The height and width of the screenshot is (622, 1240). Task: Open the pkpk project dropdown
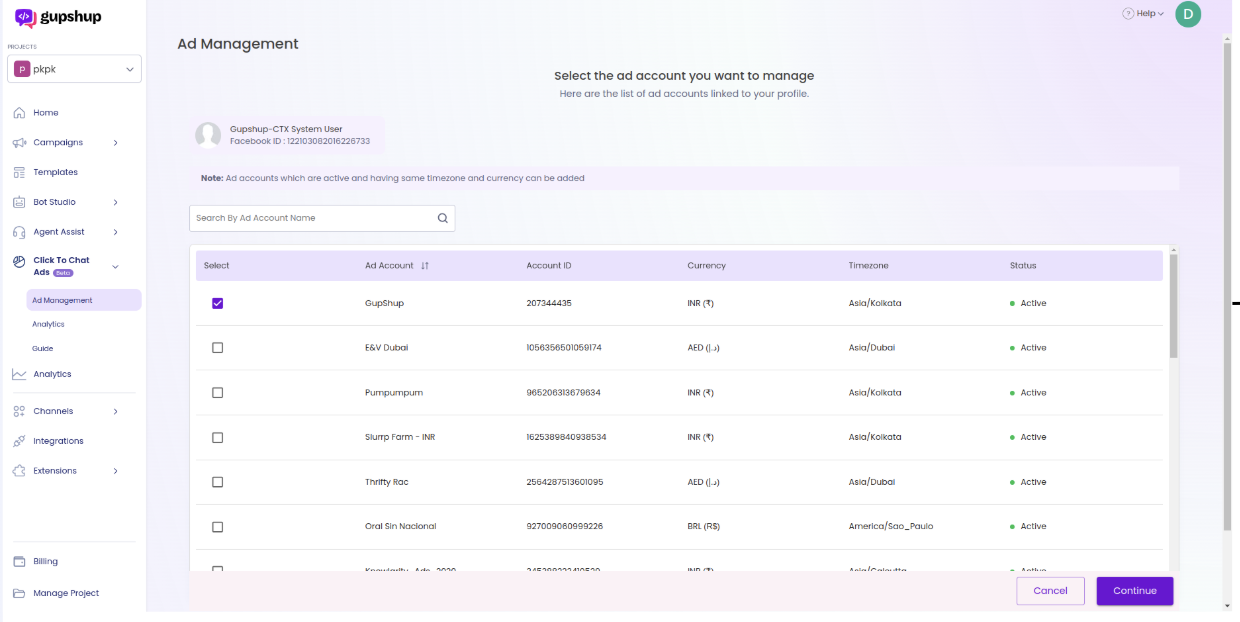pyautogui.click(x=74, y=69)
